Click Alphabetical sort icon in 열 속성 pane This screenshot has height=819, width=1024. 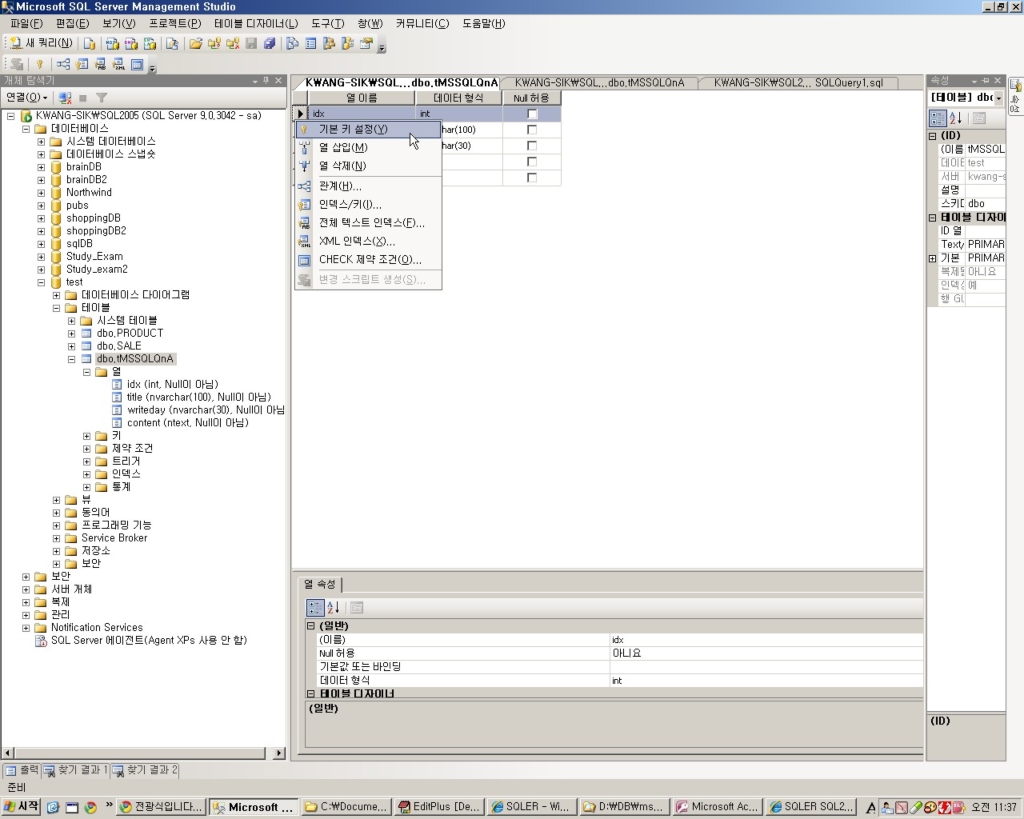(332, 607)
